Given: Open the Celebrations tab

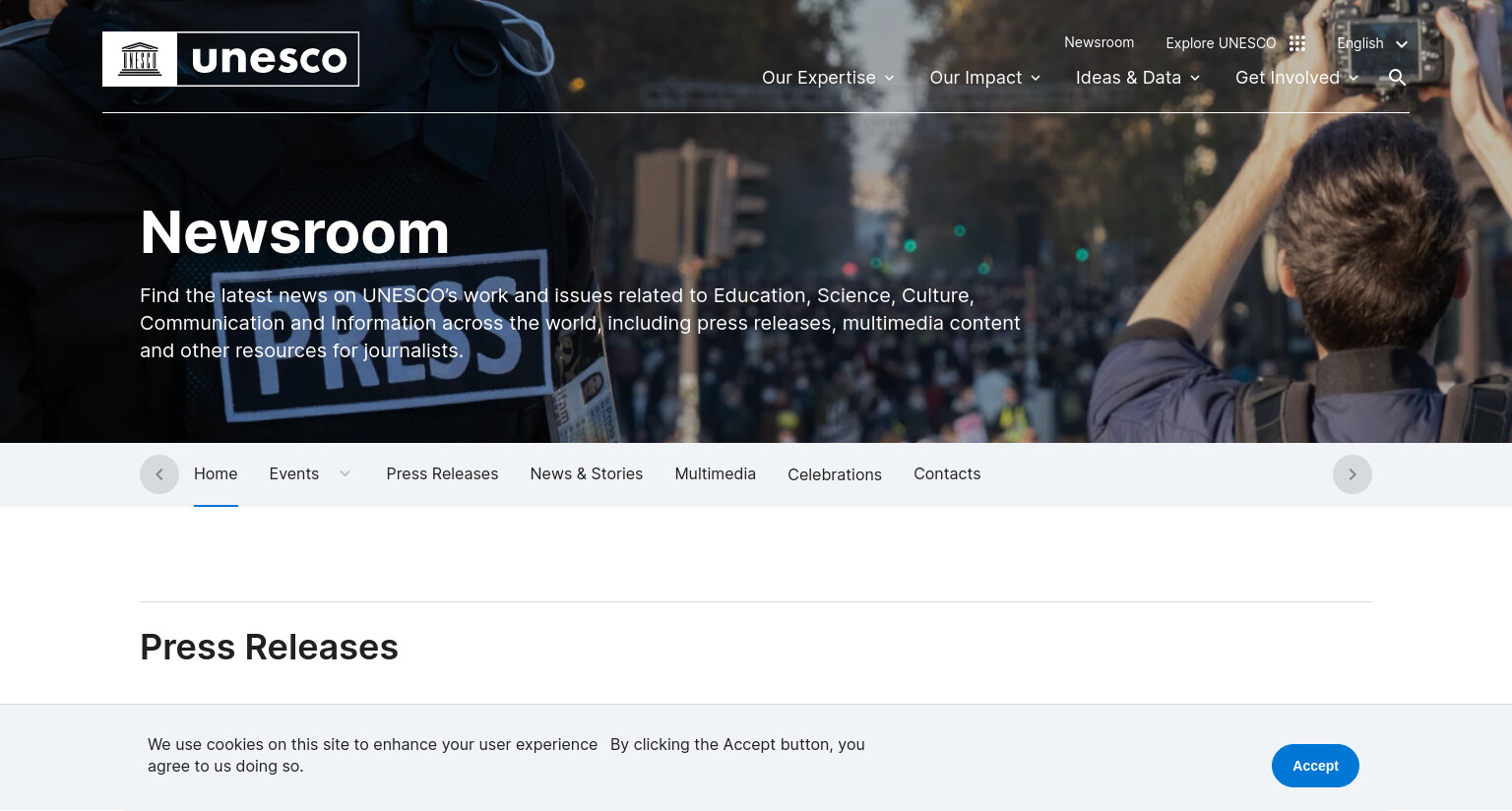Looking at the screenshot, I should tap(835, 474).
